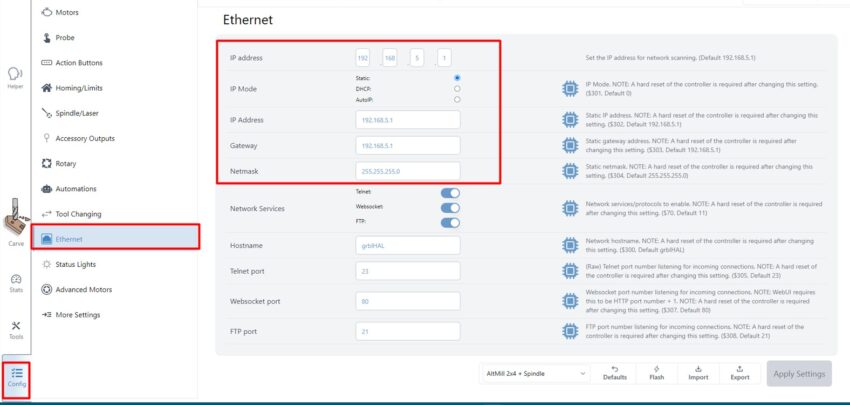
Task: Open the Stats section
Action: [x=16, y=284]
